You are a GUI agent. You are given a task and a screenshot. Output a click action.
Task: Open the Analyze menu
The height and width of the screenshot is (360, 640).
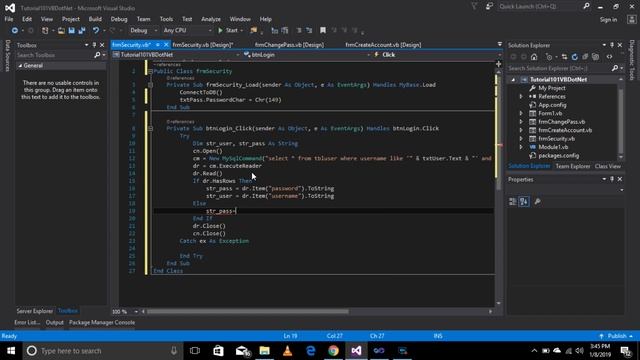[211, 19]
